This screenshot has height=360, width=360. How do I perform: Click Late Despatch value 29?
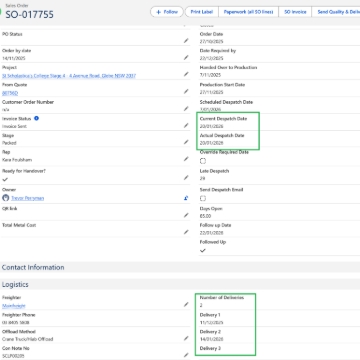(x=202, y=178)
